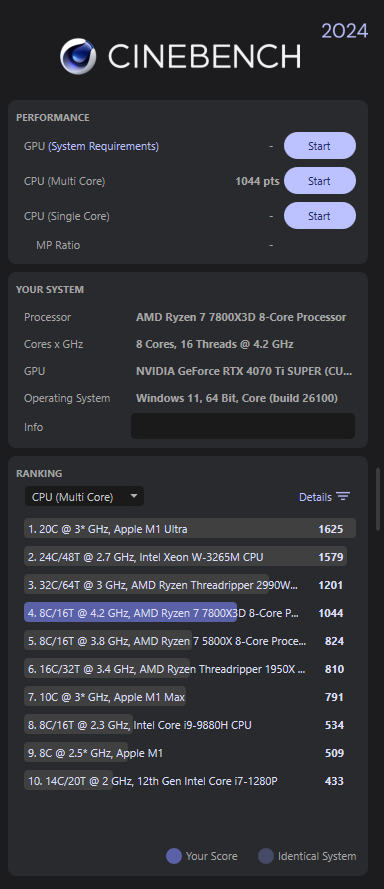Select the Intel Core i7-1280P ranking entry

pyautogui.click(x=190, y=781)
